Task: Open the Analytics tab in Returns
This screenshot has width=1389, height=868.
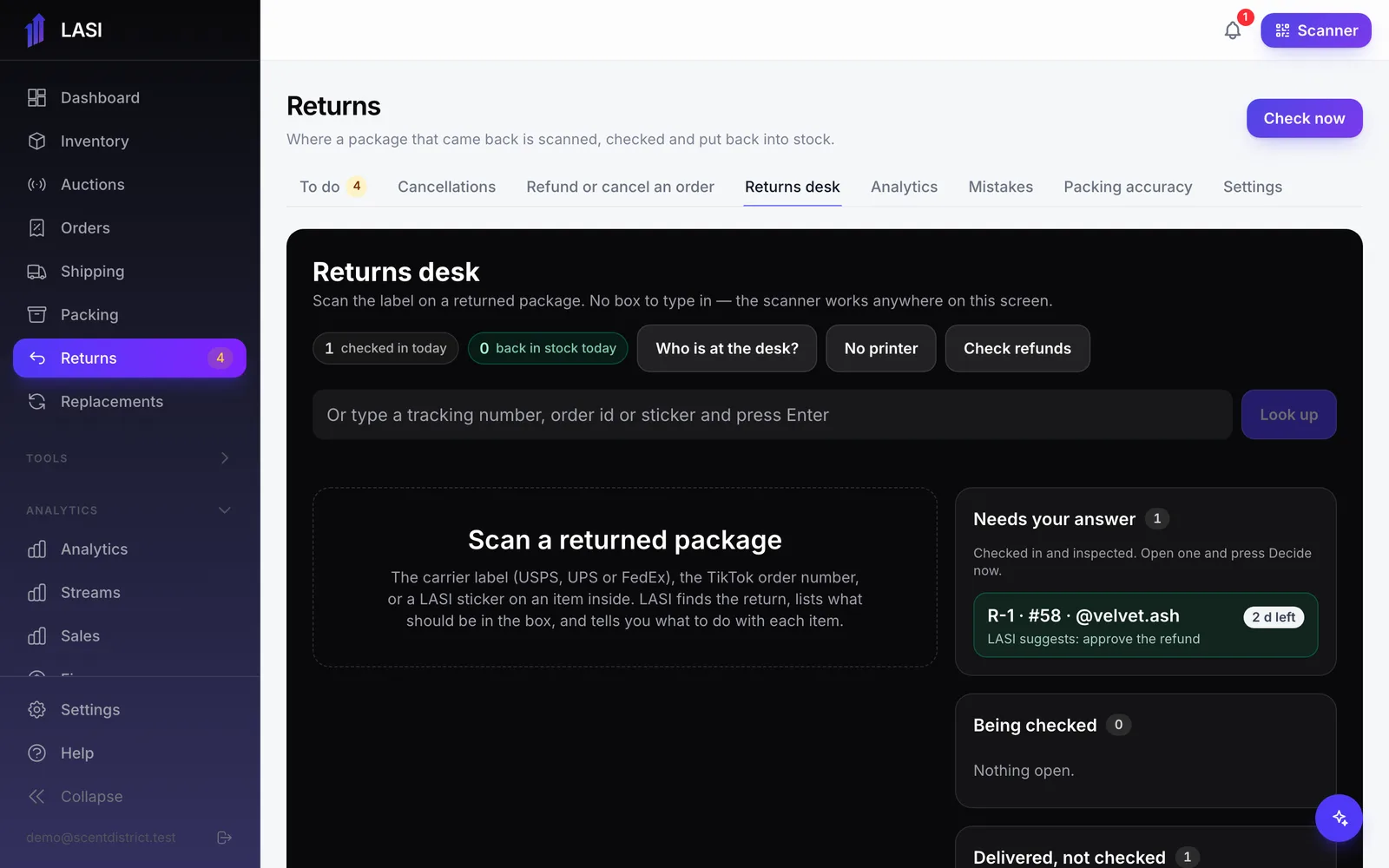Action: [904, 187]
